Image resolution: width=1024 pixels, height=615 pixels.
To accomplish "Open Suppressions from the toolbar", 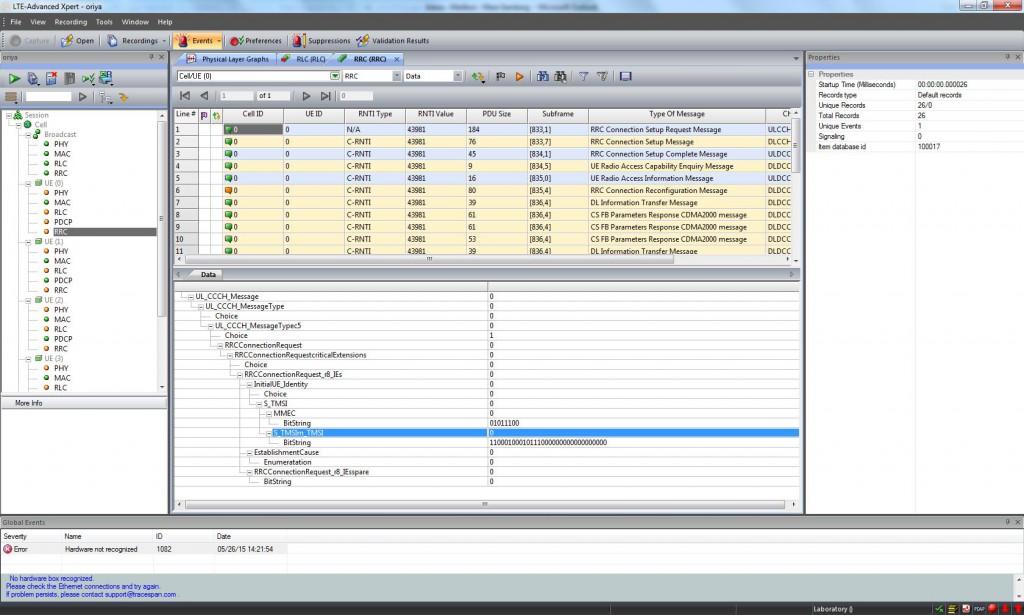I will point(321,40).
